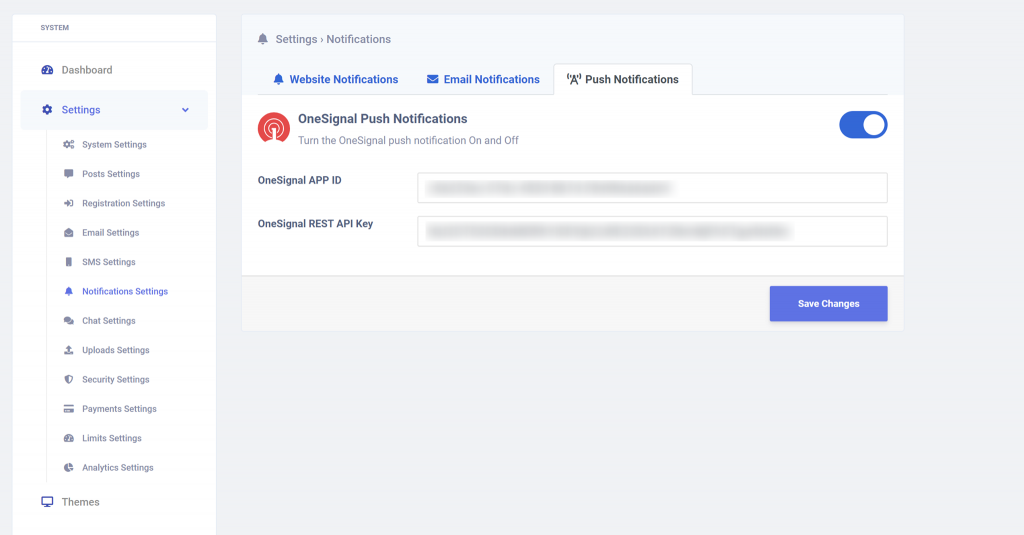Click the Registration Settings sign-in icon
The image size is (1024, 535).
[69, 203]
